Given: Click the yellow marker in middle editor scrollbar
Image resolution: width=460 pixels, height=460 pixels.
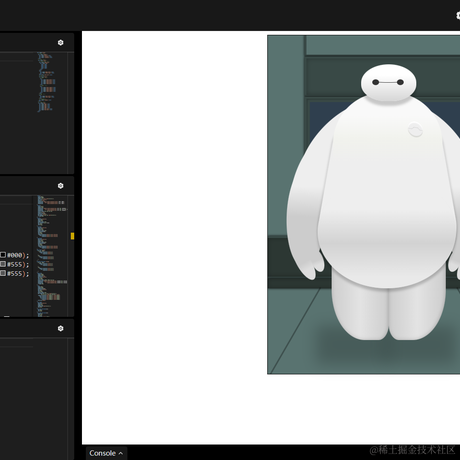Looking at the screenshot, I should point(72,236).
